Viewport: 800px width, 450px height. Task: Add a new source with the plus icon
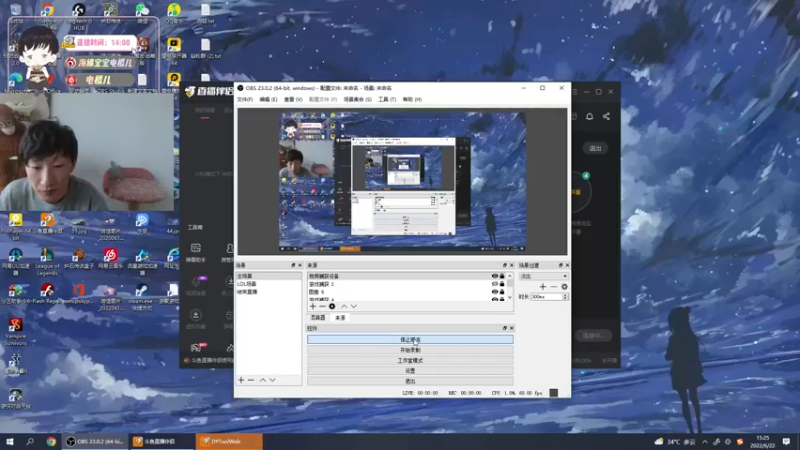313,306
